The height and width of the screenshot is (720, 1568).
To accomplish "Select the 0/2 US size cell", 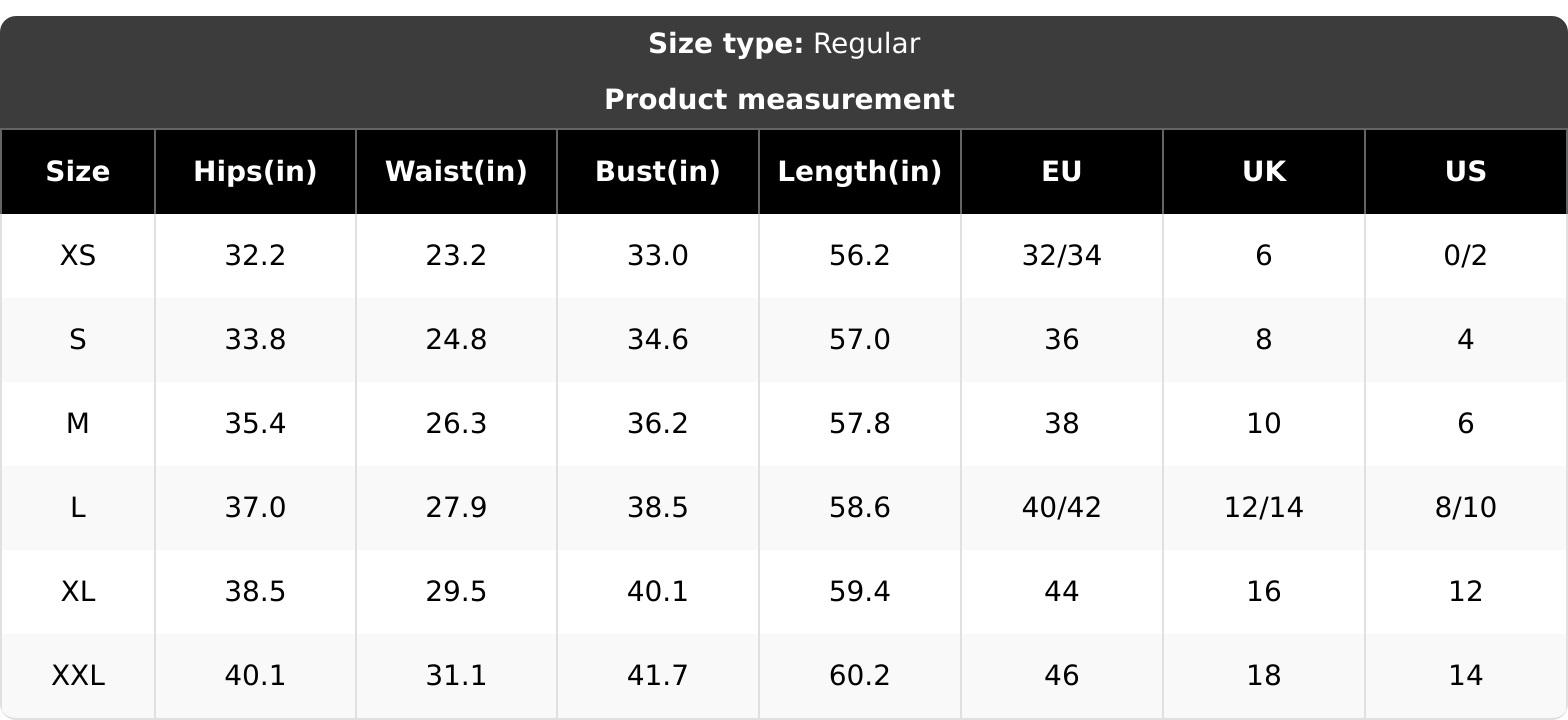I will (1466, 256).
